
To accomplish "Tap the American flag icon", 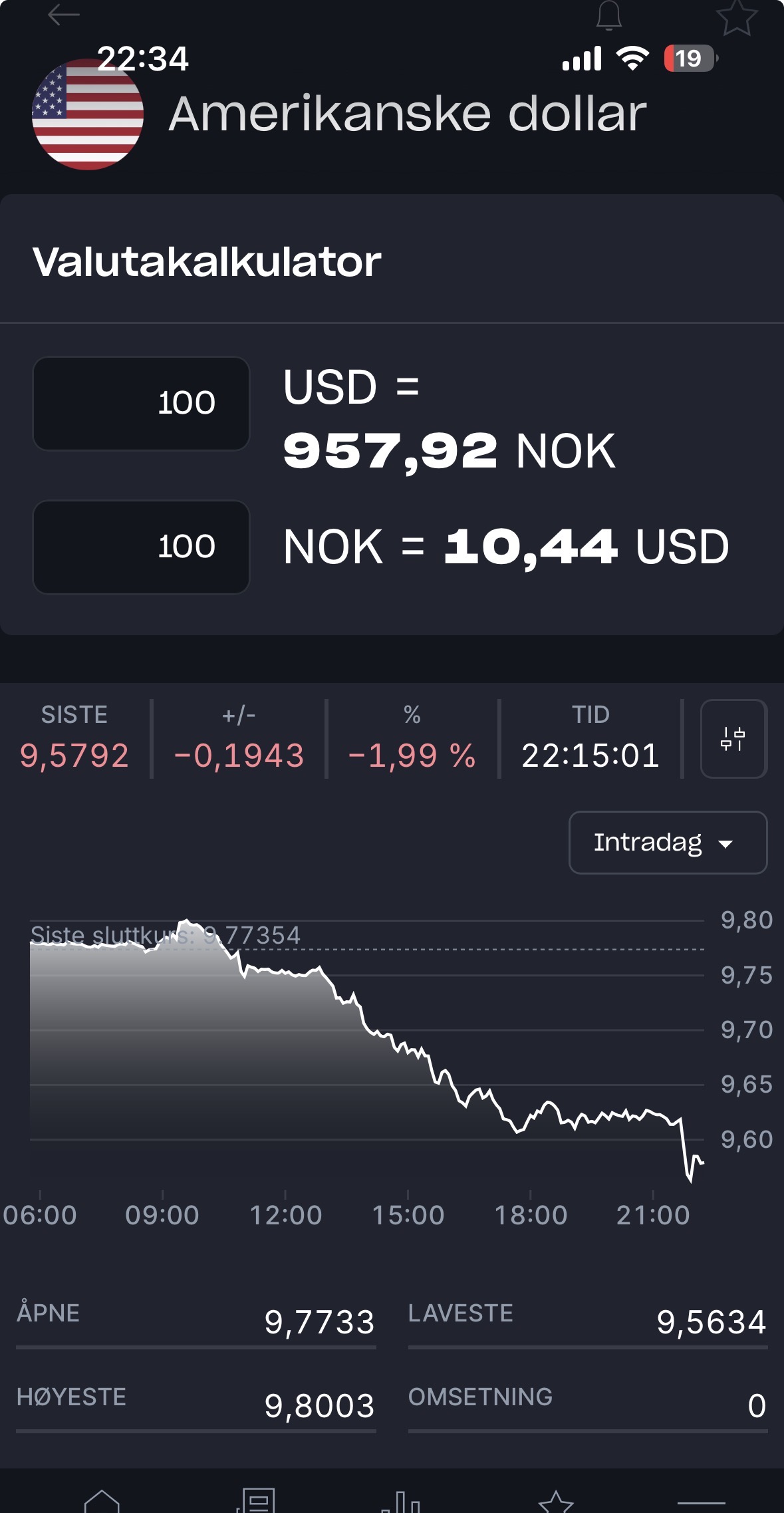I will pyautogui.click(x=88, y=114).
